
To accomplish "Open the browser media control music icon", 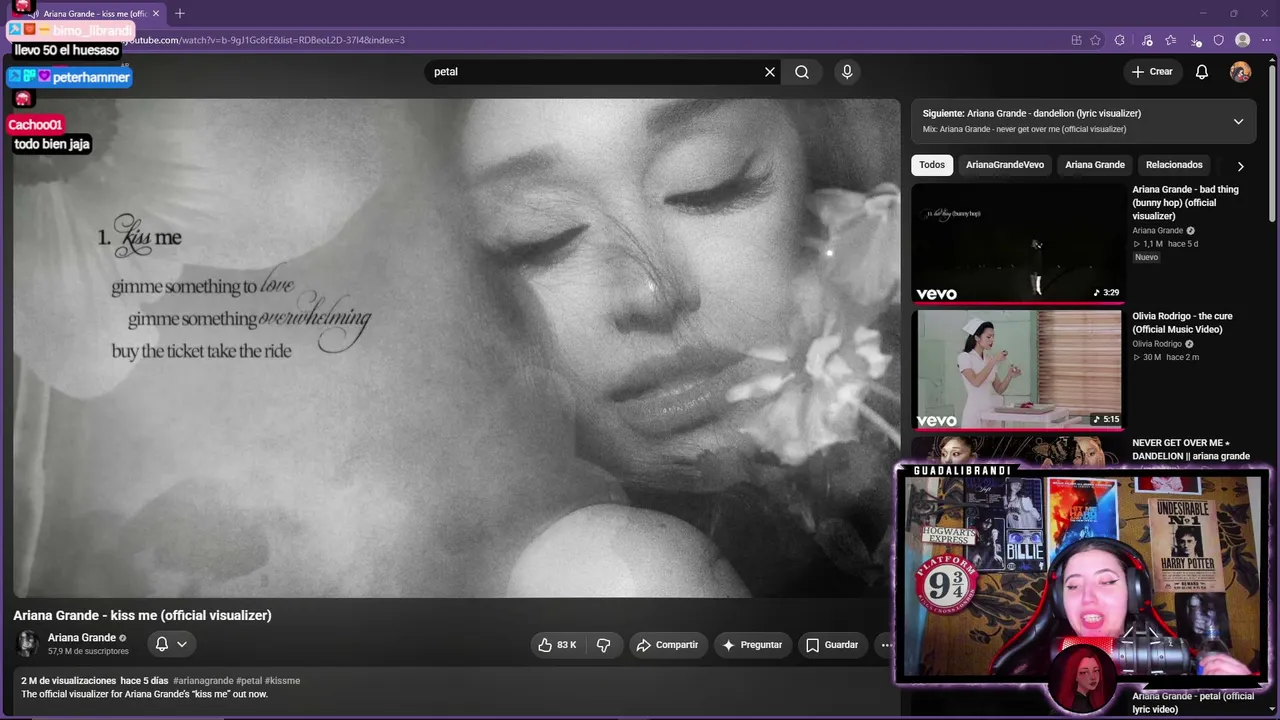I will (1147, 40).
